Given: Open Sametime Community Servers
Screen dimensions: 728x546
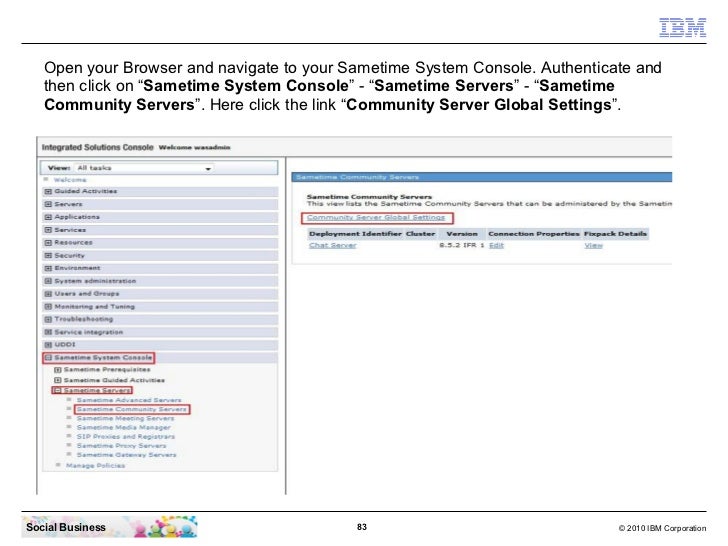Looking at the screenshot, I should [x=131, y=409].
